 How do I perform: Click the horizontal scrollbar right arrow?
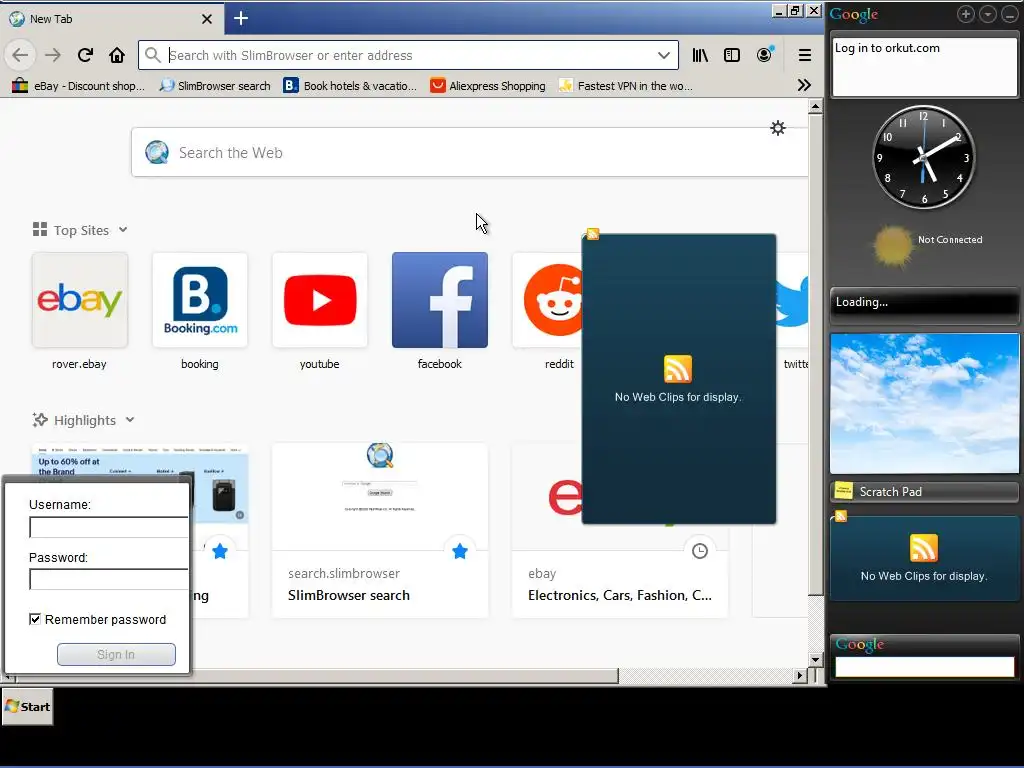coord(800,675)
